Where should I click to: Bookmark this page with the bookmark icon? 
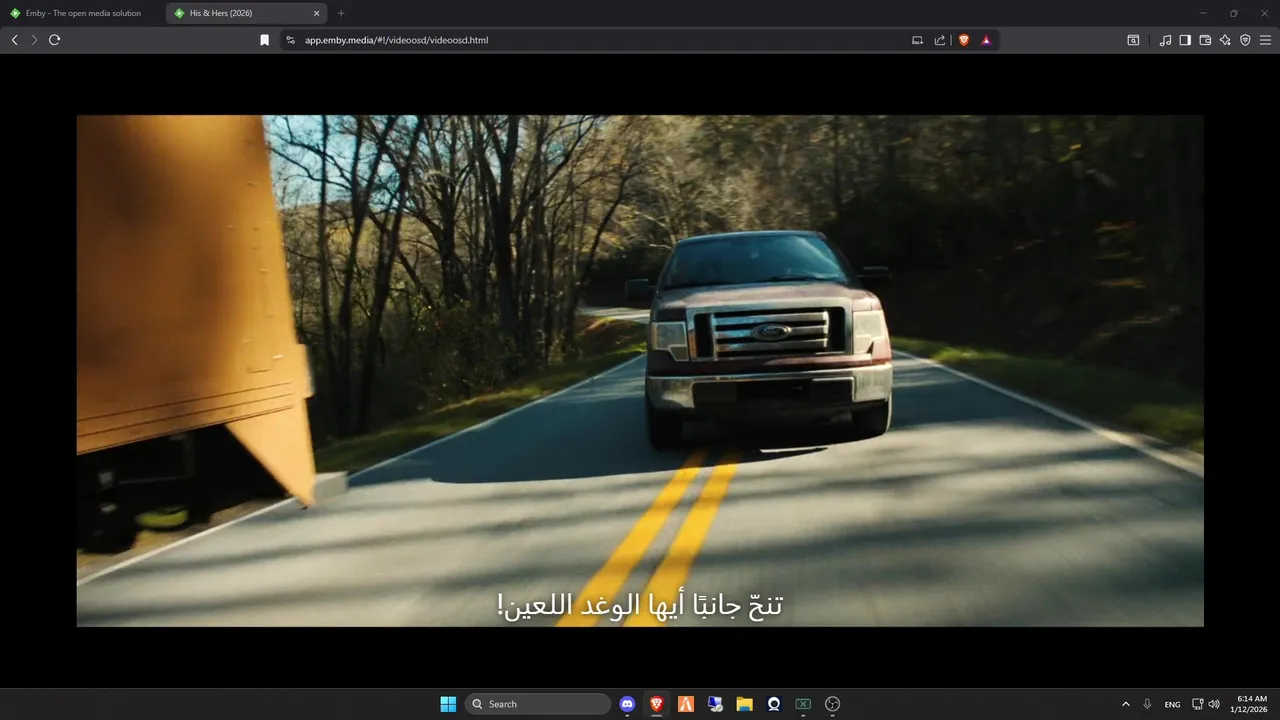[264, 40]
